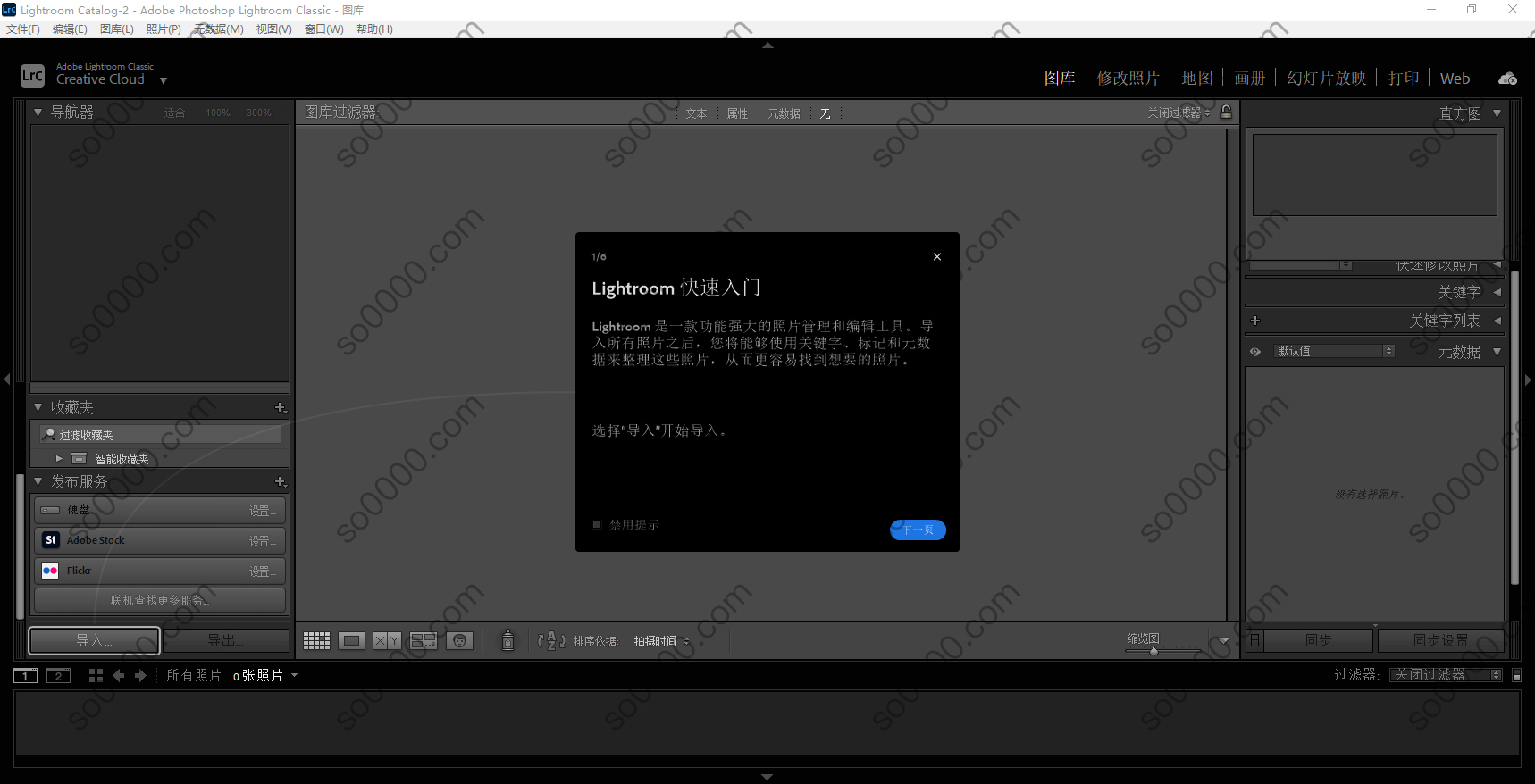Open second window display button 2

(x=58, y=676)
